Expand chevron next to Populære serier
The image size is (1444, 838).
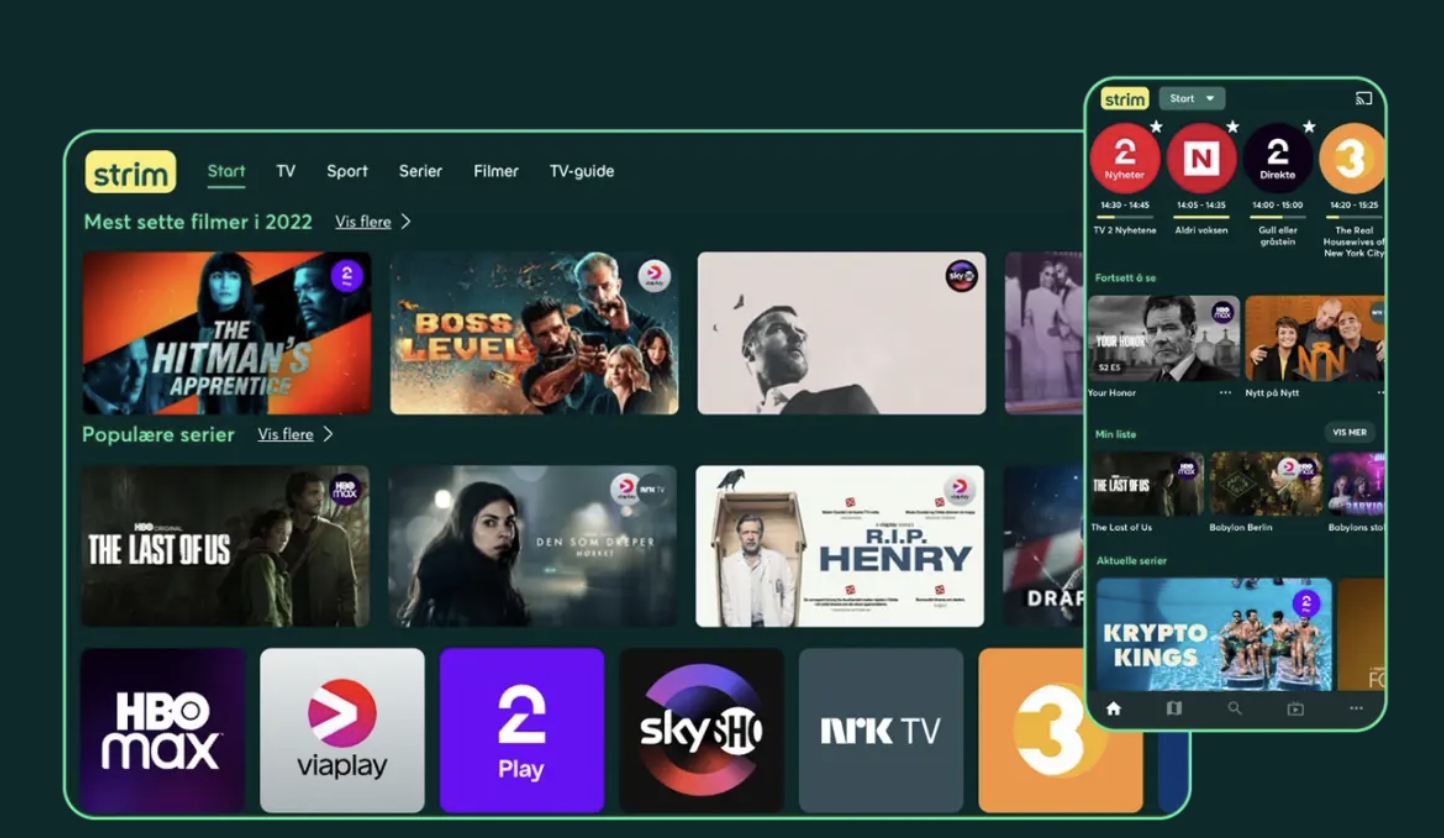[x=328, y=434]
